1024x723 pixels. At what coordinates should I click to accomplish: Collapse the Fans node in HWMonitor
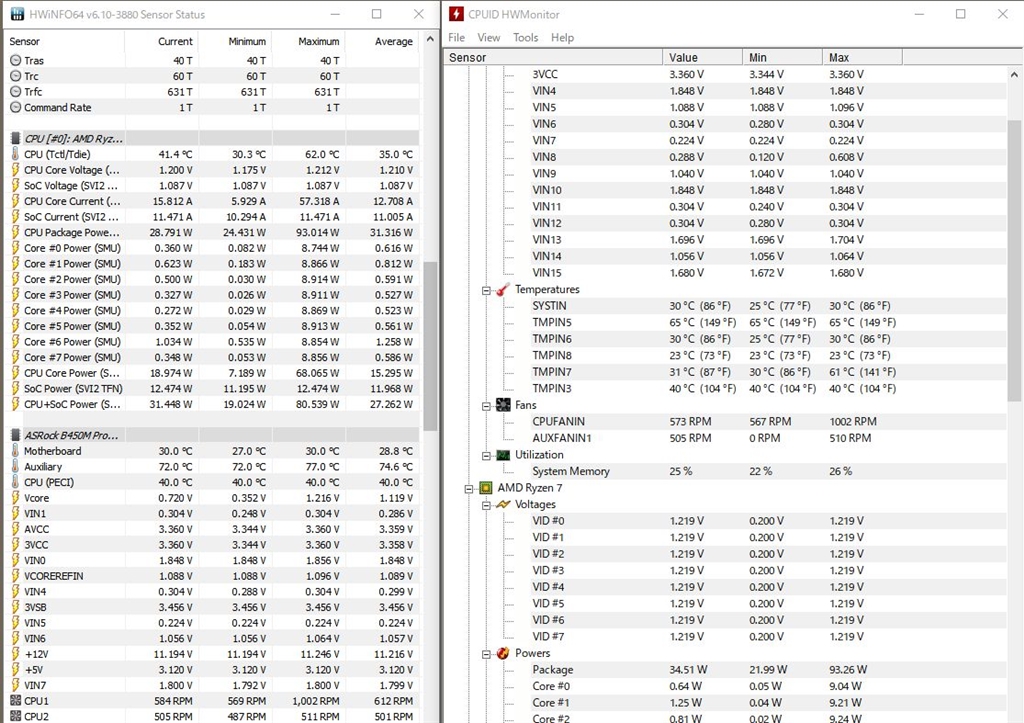click(x=486, y=406)
